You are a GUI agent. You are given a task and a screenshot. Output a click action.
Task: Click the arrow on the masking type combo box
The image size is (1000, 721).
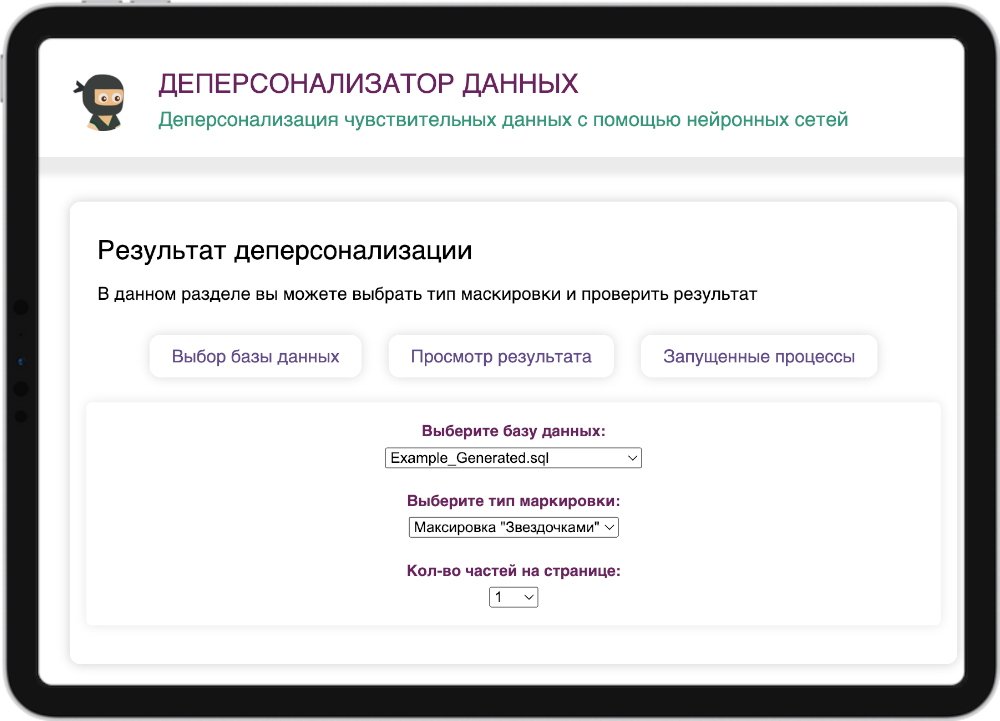[x=611, y=526]
